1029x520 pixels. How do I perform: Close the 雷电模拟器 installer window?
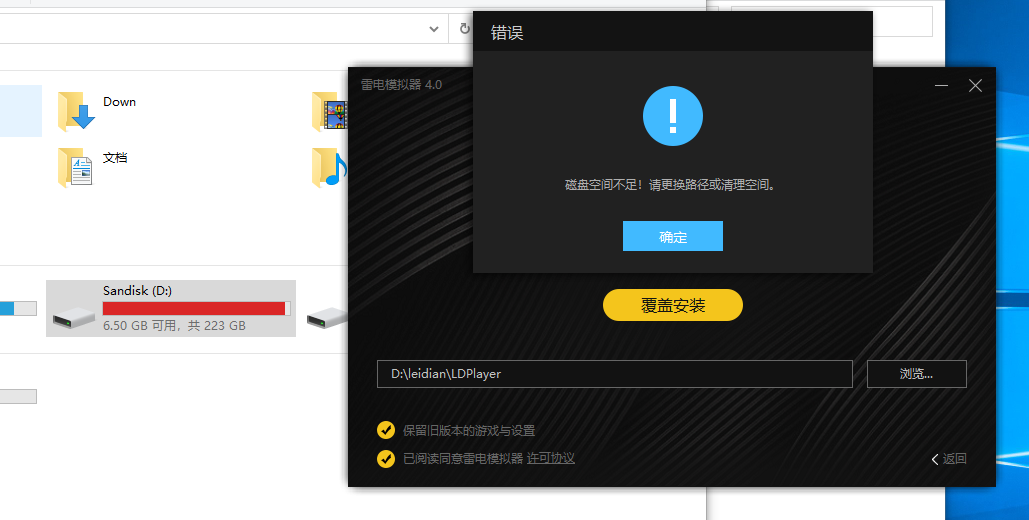click(x=975, y=86)
